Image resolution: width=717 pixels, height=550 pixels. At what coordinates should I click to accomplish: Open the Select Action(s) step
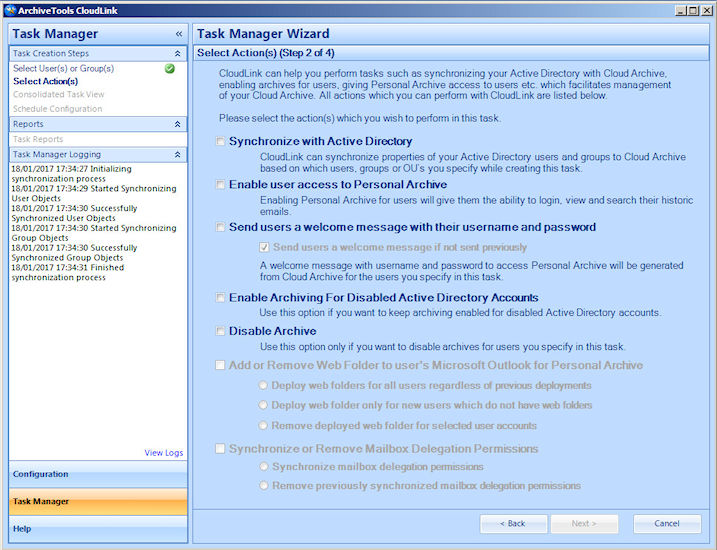coord(45,81)
